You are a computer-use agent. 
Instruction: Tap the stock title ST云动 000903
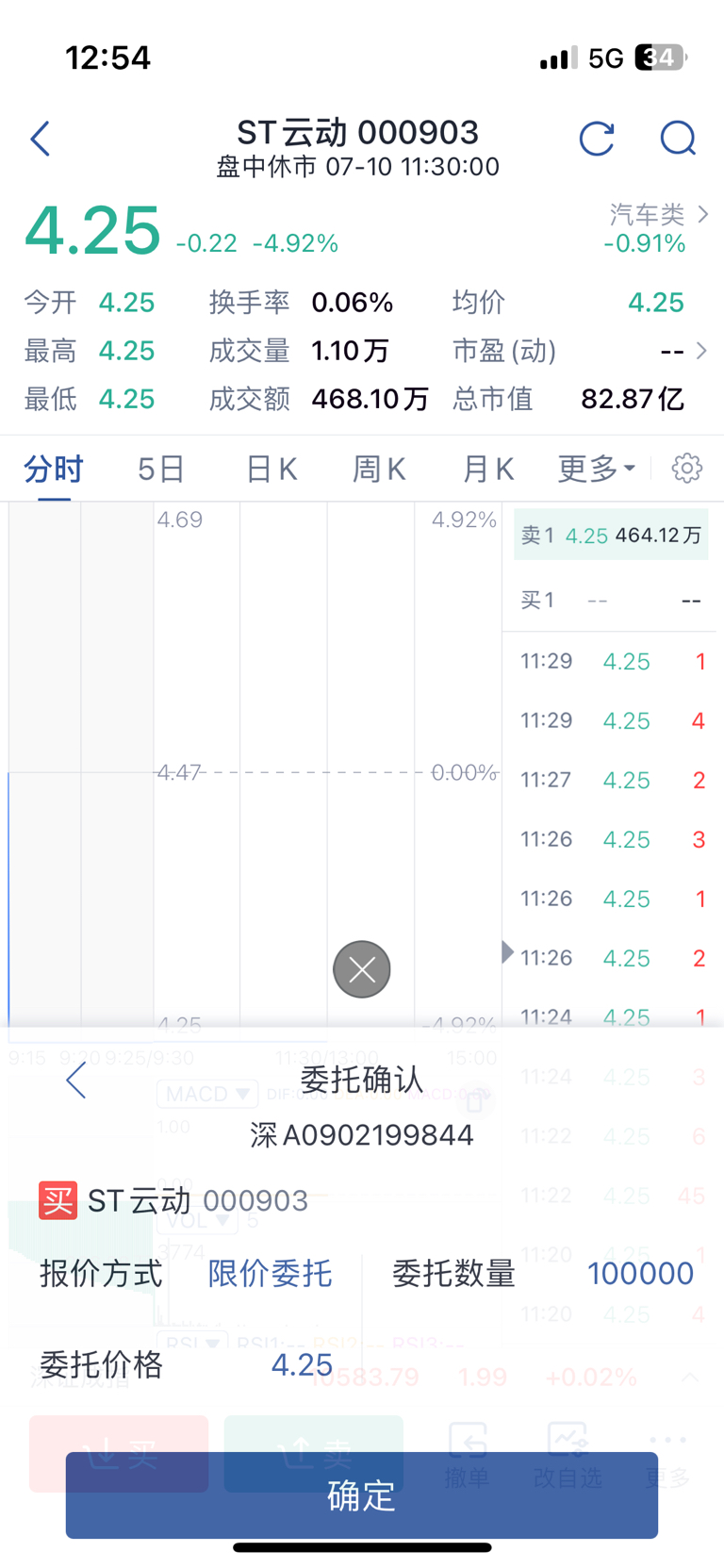coord(357,133)
